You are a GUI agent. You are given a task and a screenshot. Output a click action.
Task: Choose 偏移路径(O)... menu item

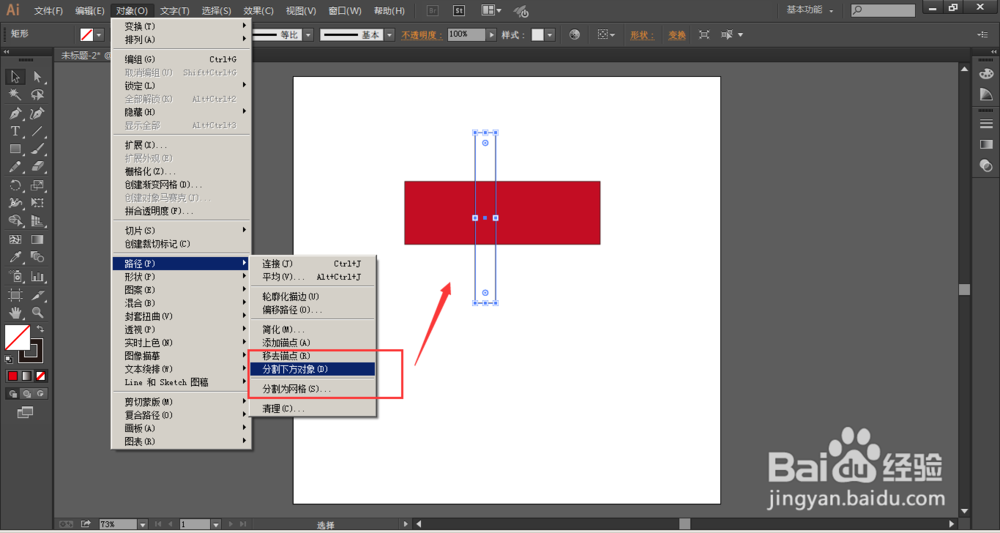[312, 310]
